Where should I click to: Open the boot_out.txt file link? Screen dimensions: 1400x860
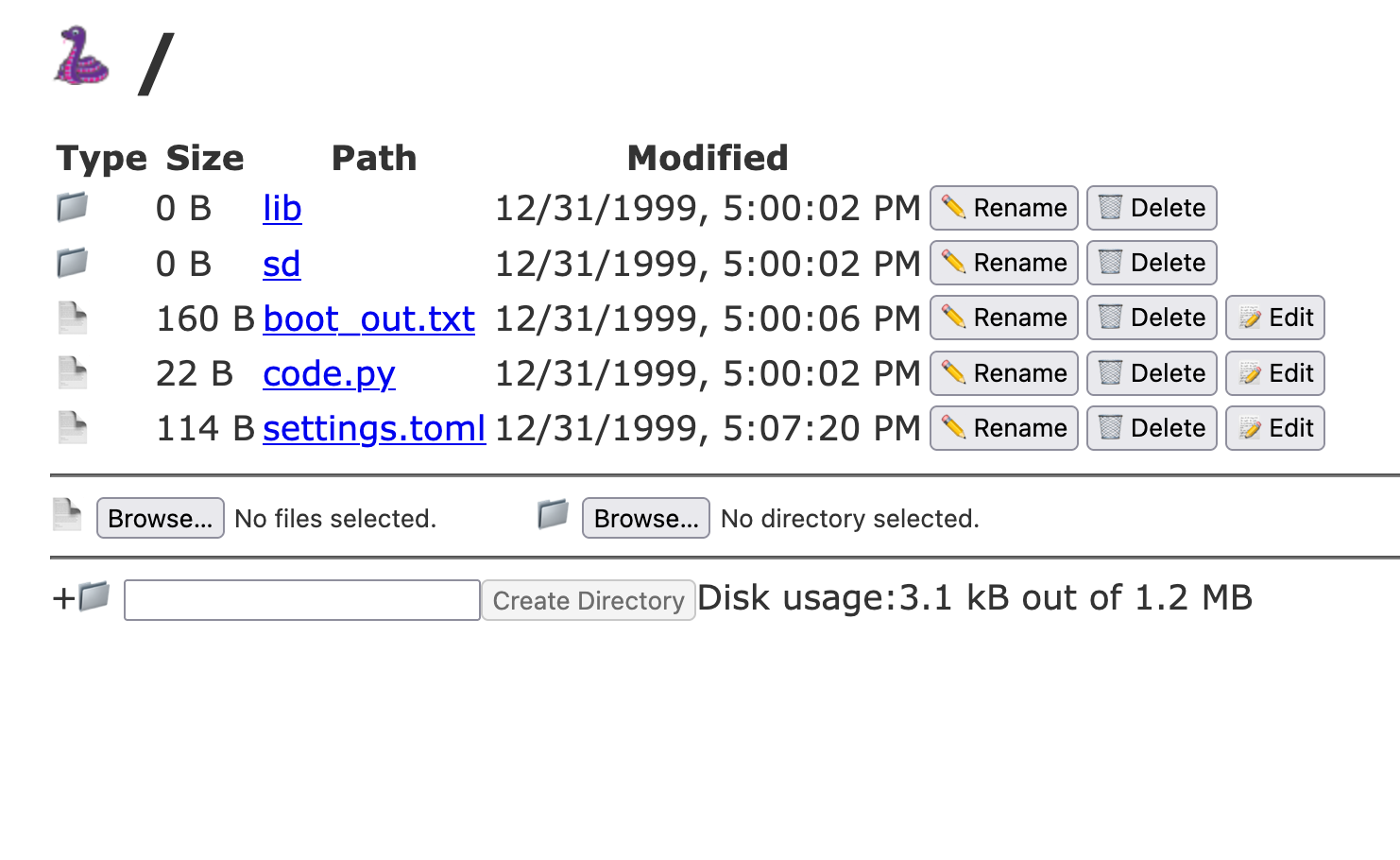[368, 318]
